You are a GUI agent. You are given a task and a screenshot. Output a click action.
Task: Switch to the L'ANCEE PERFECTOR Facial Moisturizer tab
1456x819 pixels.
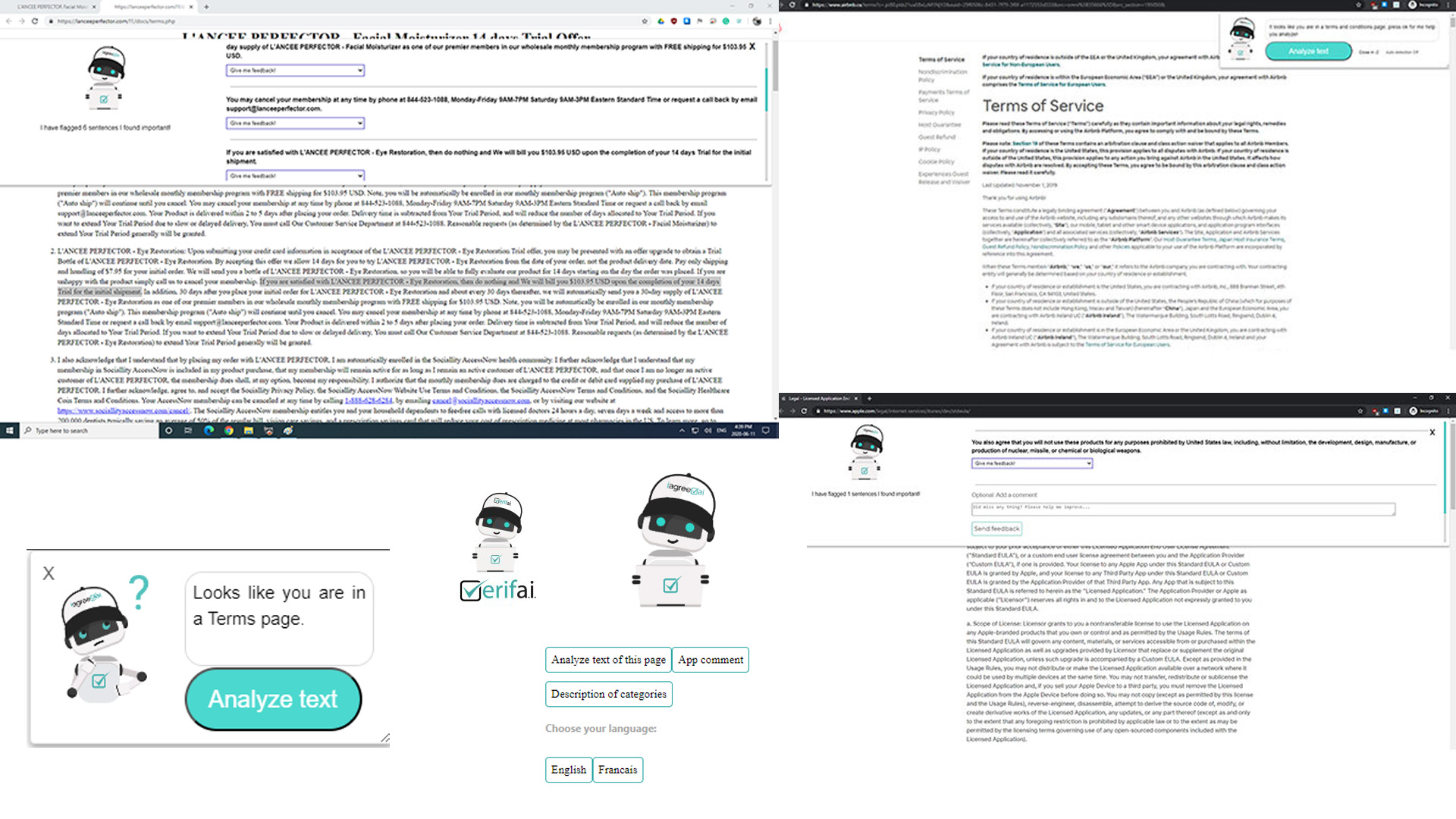(53, 7)
